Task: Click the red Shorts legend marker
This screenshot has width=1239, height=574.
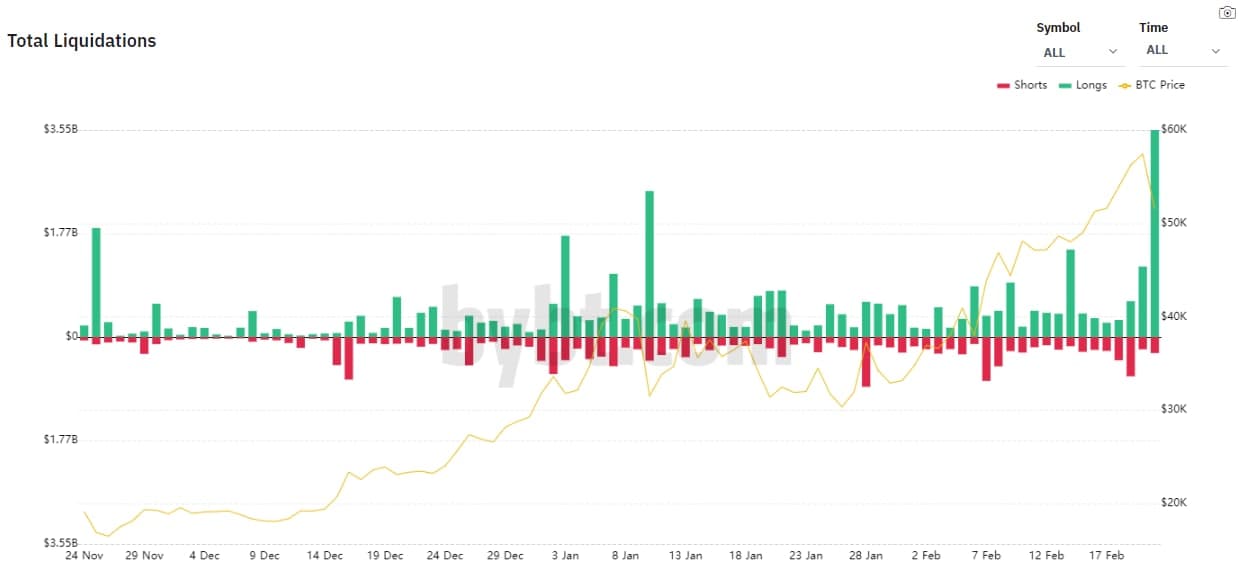Action: click(x=1003, y=86)
